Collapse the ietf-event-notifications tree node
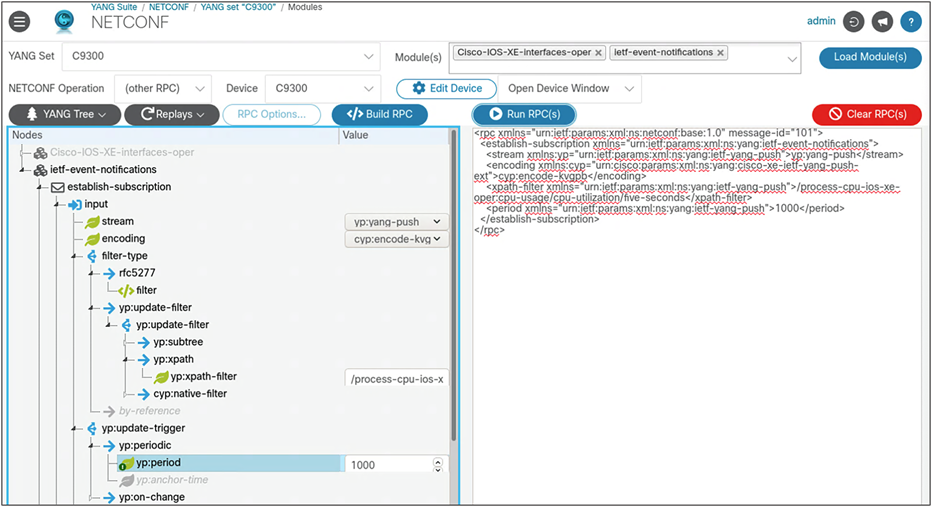932x507 pixels. click(23, 171)
